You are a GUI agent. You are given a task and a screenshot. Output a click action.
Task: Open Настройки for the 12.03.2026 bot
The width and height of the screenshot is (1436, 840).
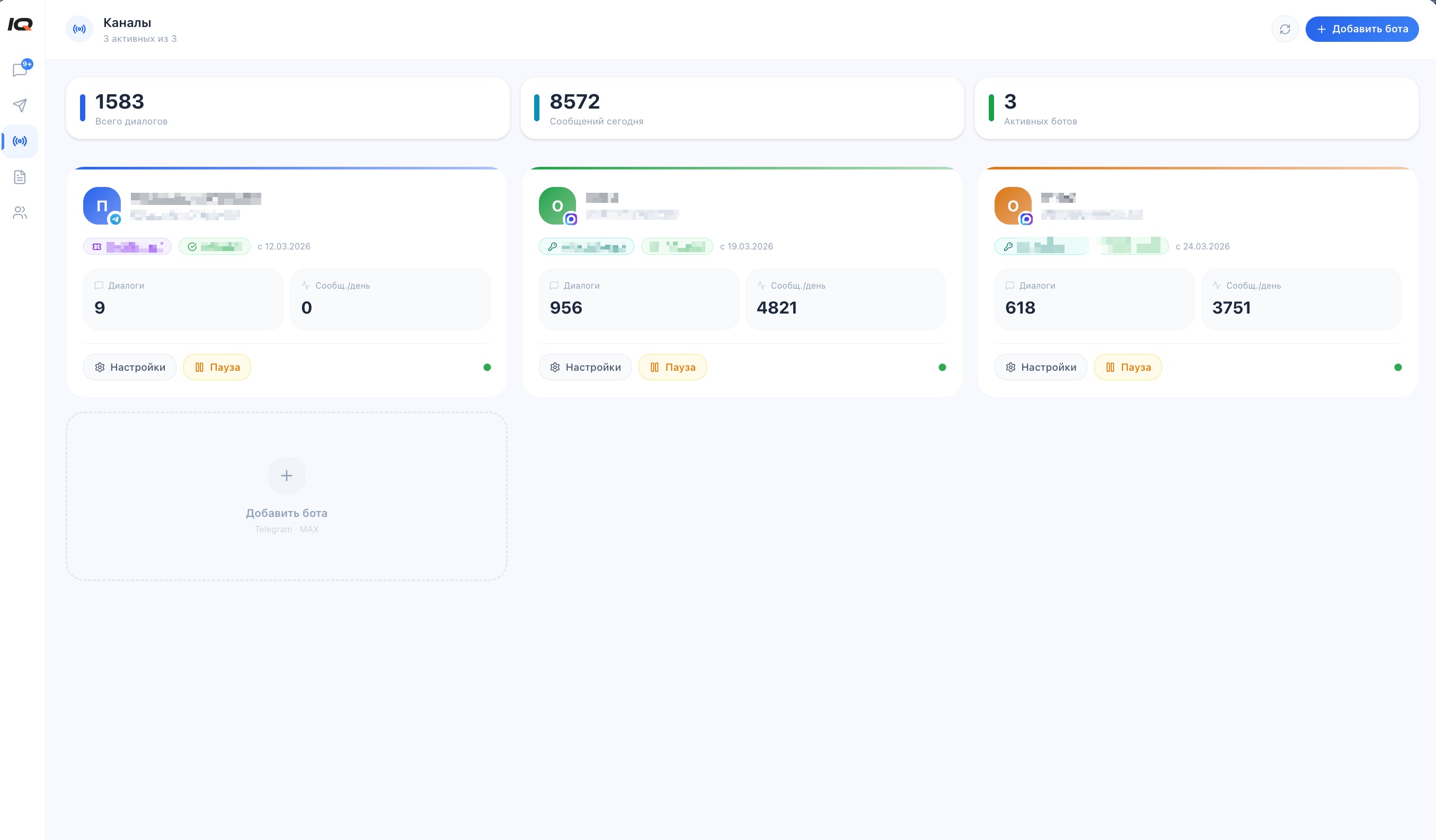(x=130, y=368)
